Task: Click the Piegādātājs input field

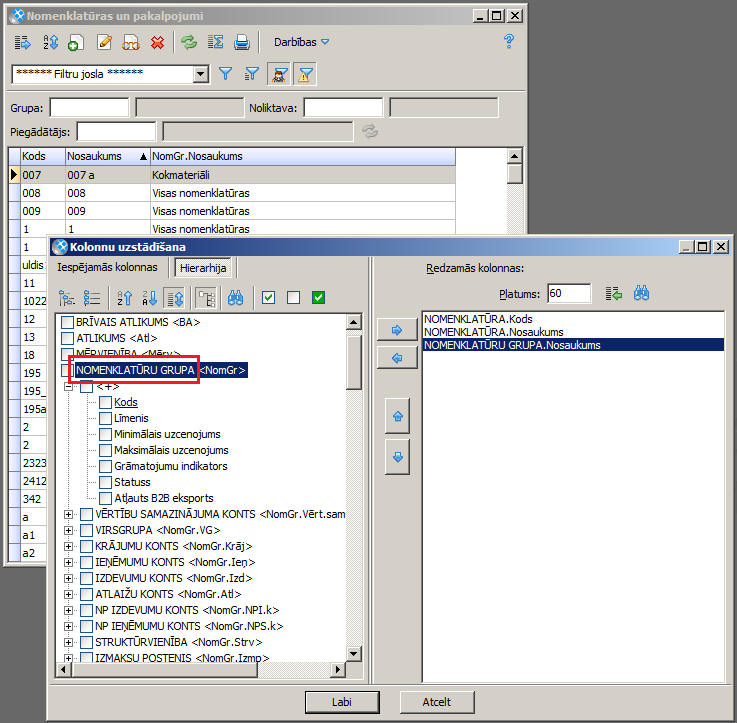Action: (x=116, y=132)
